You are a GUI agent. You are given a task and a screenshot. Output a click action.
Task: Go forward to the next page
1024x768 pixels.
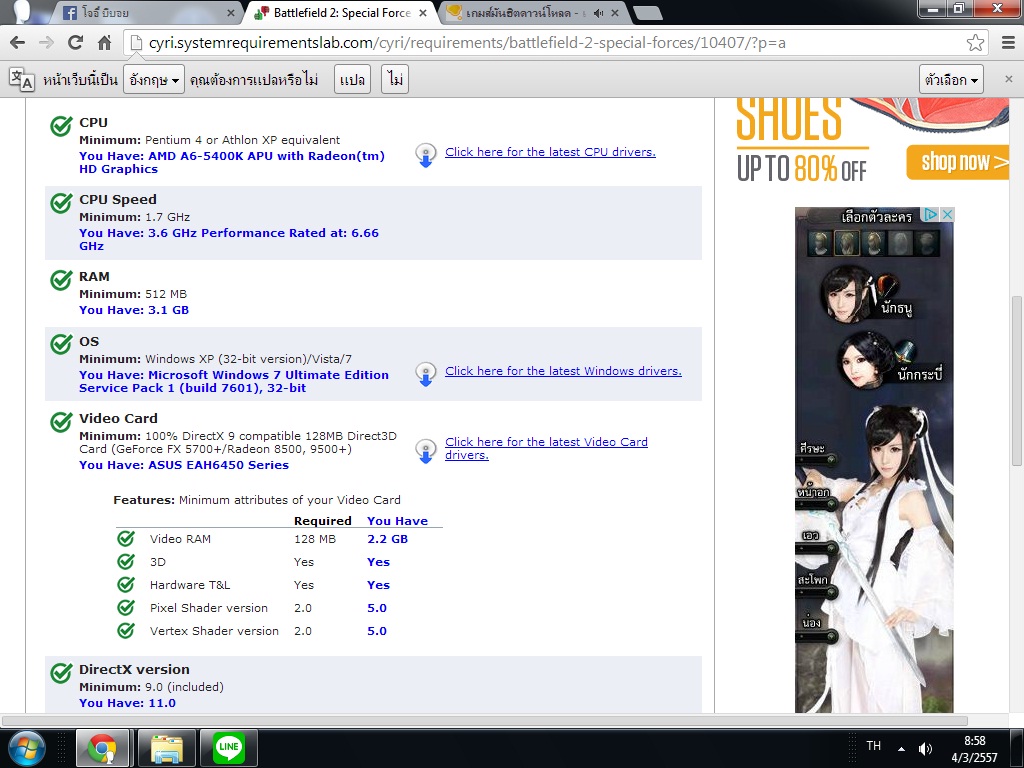click(46, 43)
